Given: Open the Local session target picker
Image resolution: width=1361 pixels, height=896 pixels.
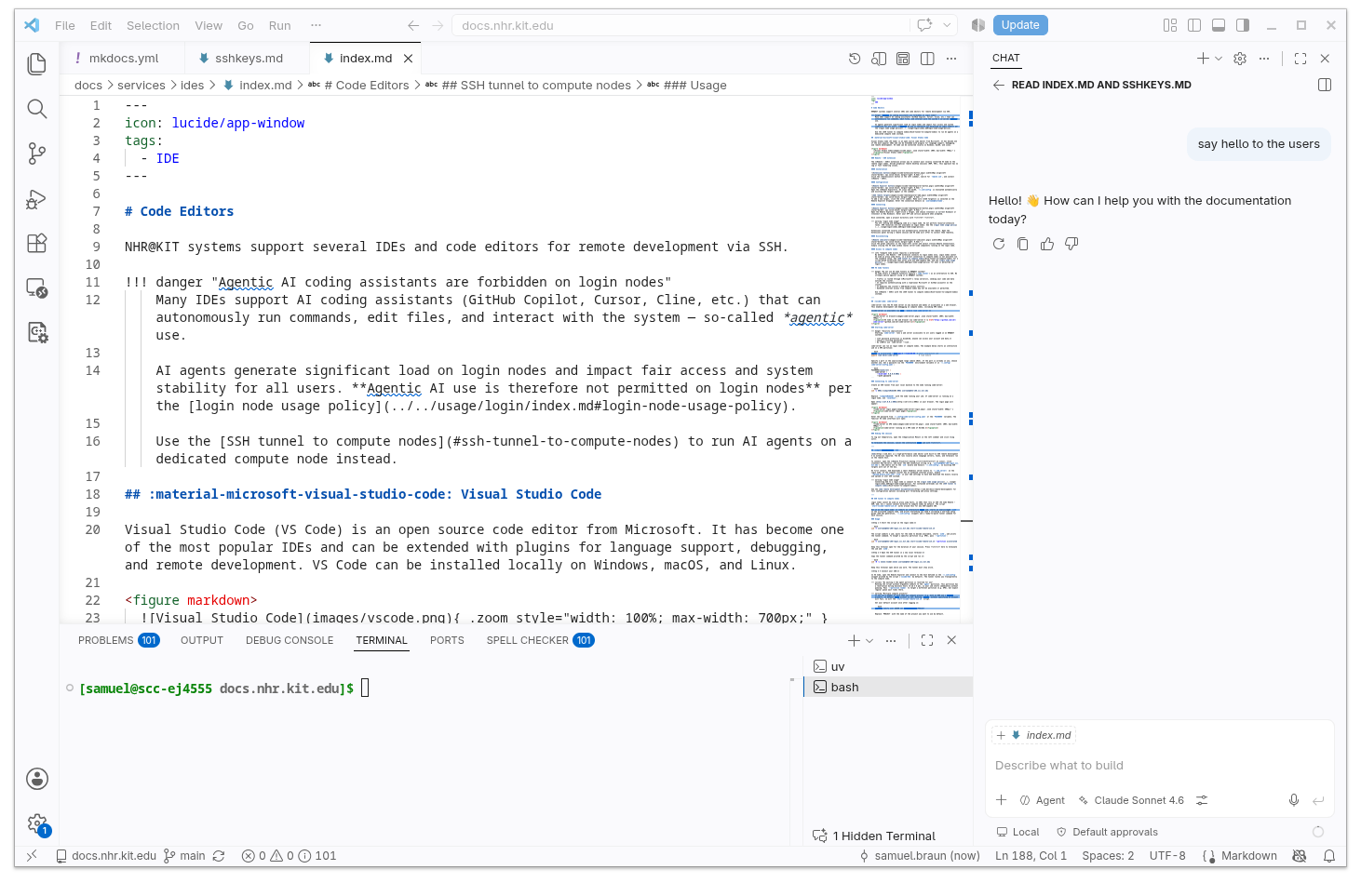Looking at the screenshot, I should coord(1017,832).
